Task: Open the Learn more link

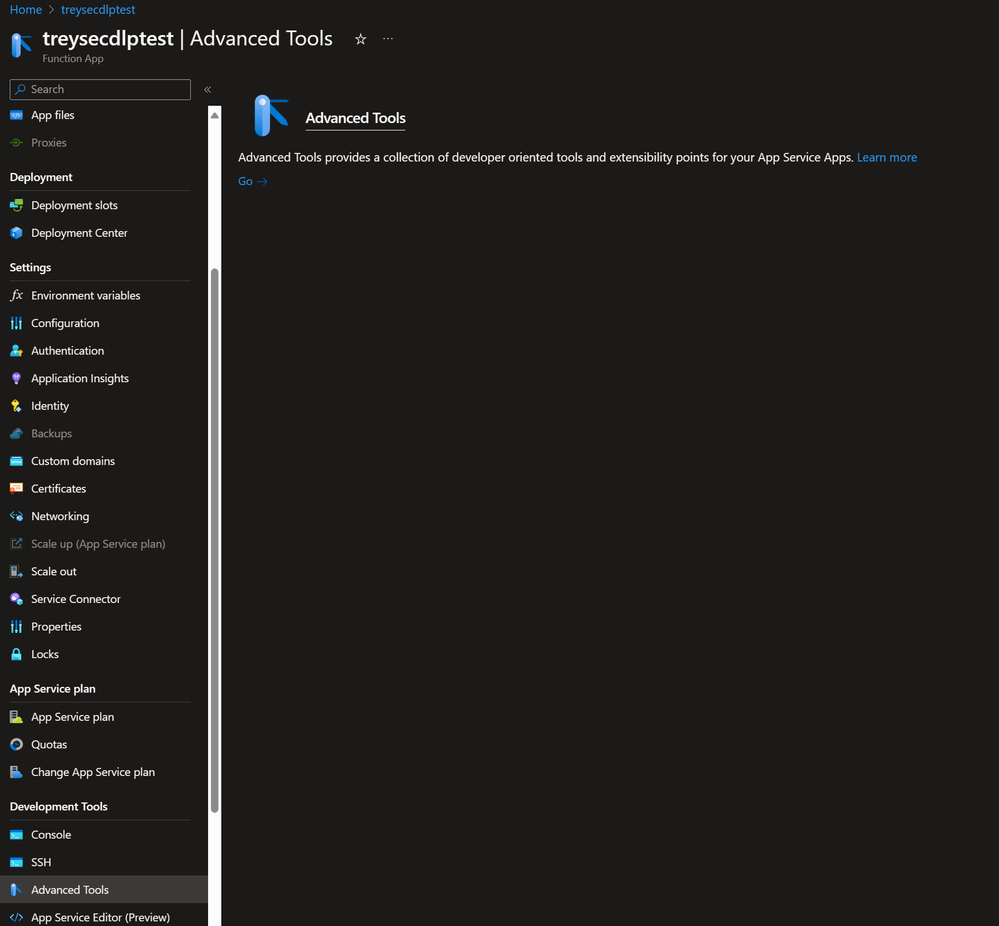Action: tap(887, 157)
